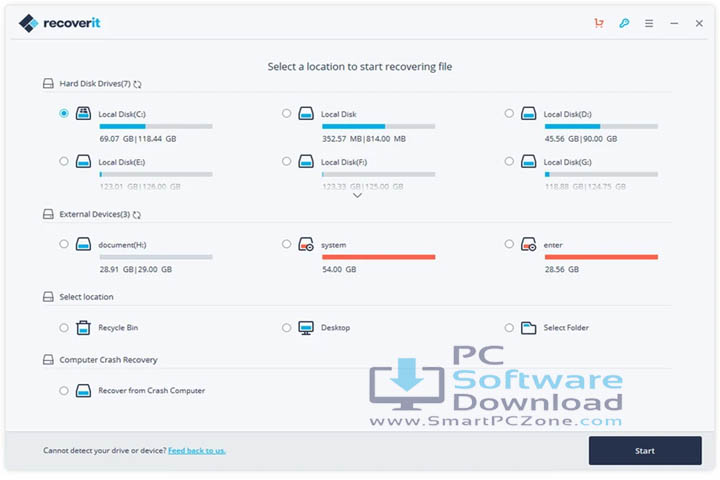Image resolution: width=720 pixels, height=480 pixels.
Task: Click the Recover from Crash Computer drive icon
Action: point(83,390)
